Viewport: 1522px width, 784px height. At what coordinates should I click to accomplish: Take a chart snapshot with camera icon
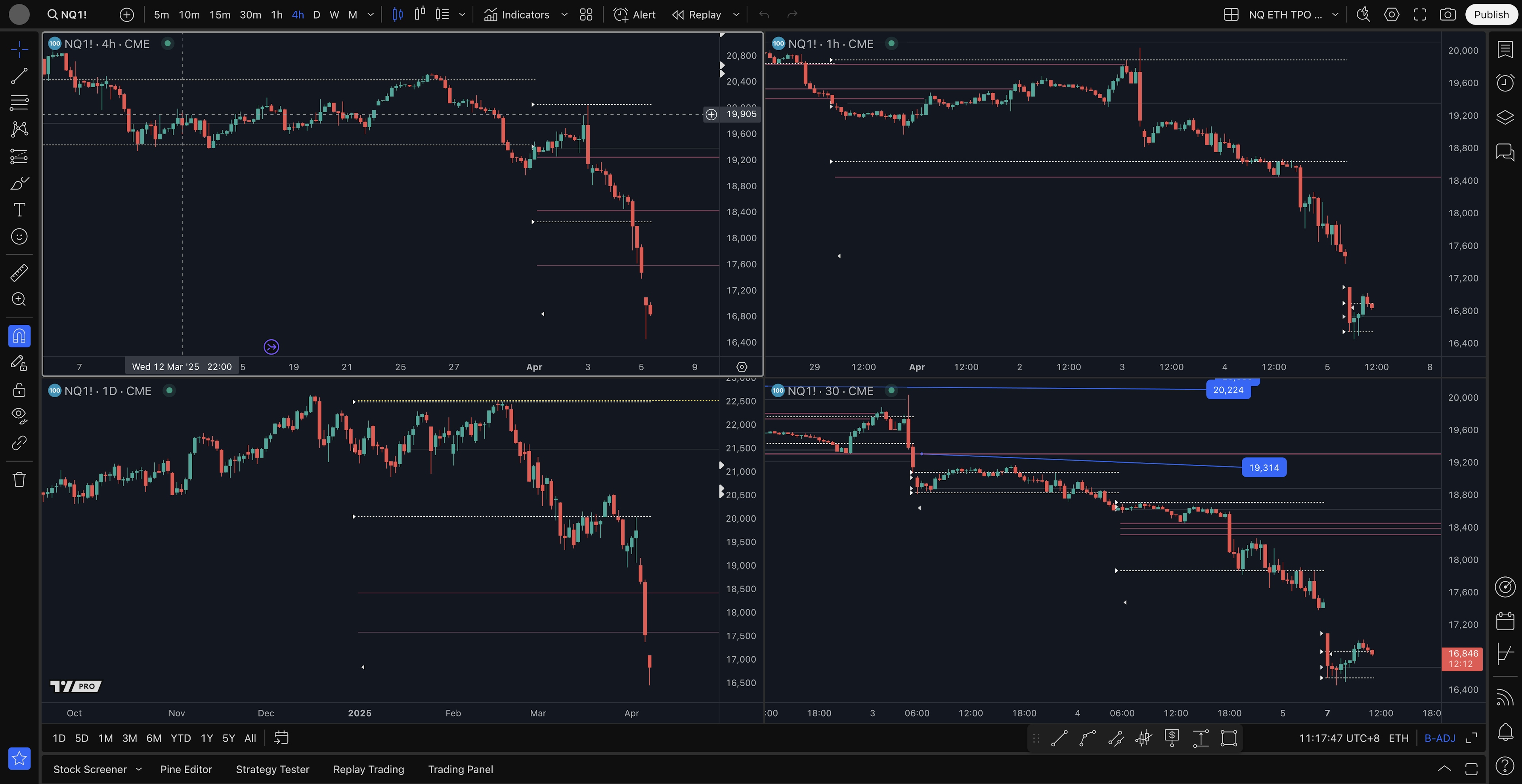click(x=1447, y=15)
